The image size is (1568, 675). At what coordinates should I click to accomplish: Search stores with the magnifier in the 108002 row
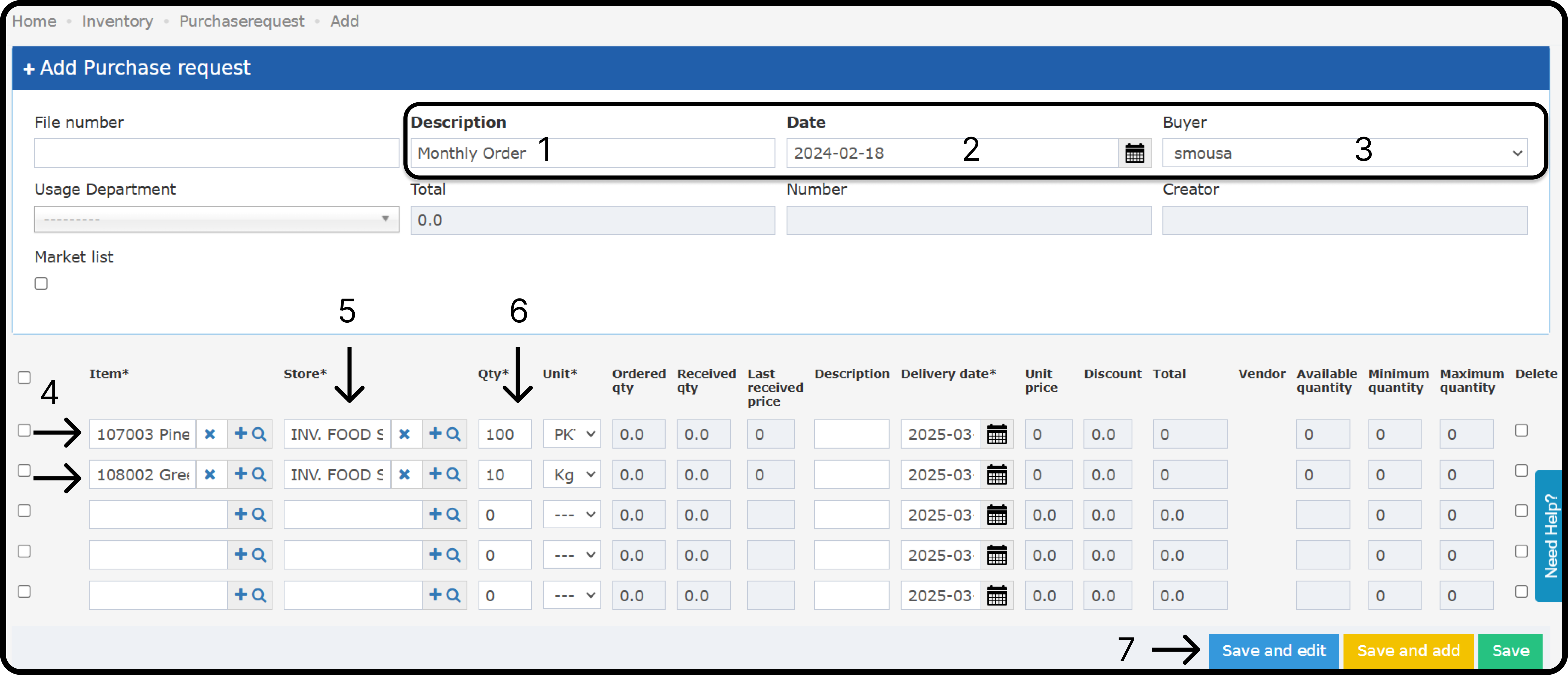(x=454, y=474)
